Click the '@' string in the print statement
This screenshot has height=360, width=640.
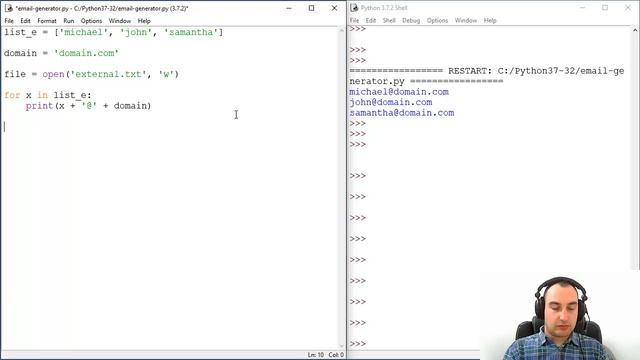89,106
